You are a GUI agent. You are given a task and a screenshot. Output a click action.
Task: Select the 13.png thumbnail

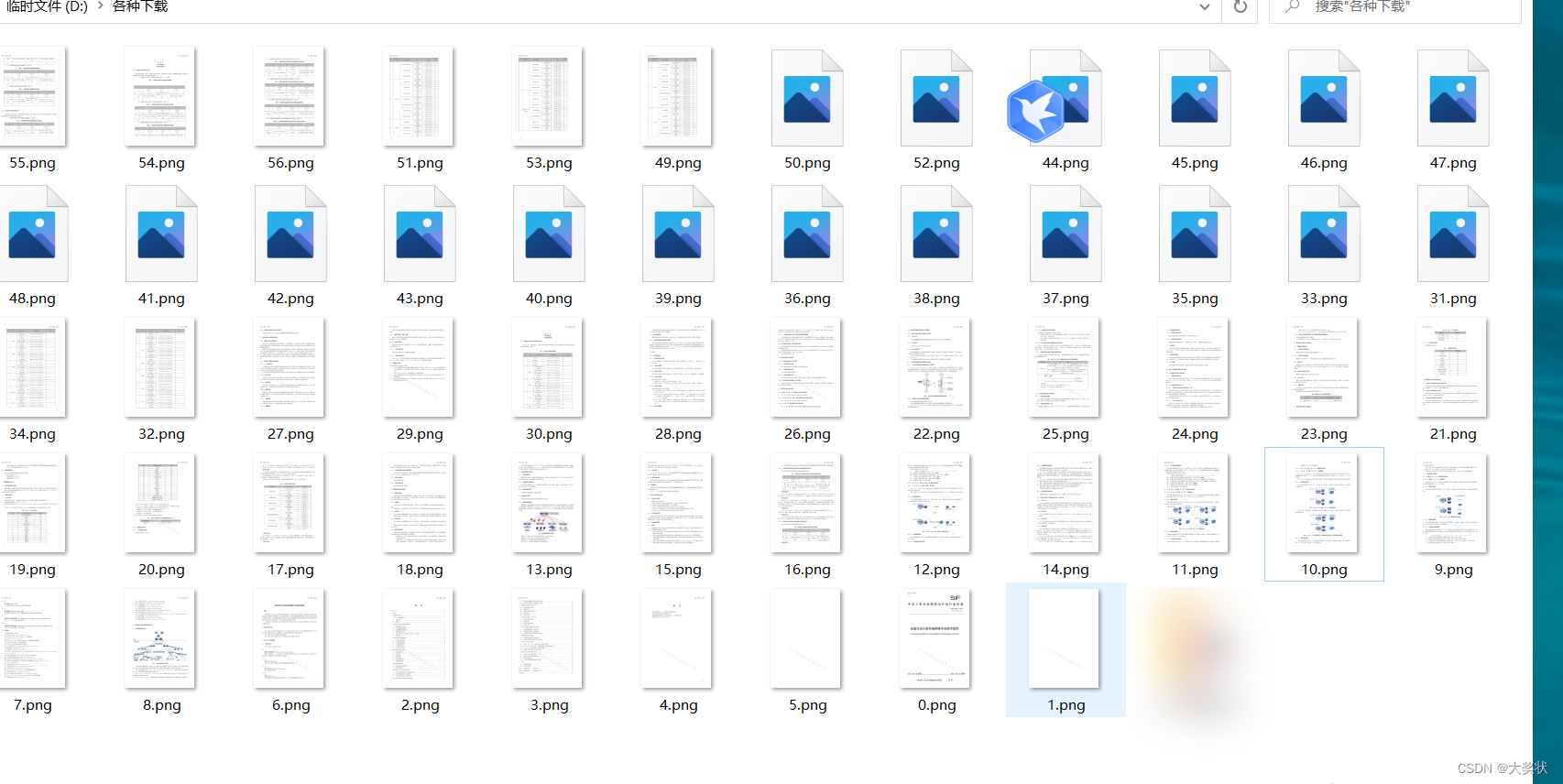548,503
